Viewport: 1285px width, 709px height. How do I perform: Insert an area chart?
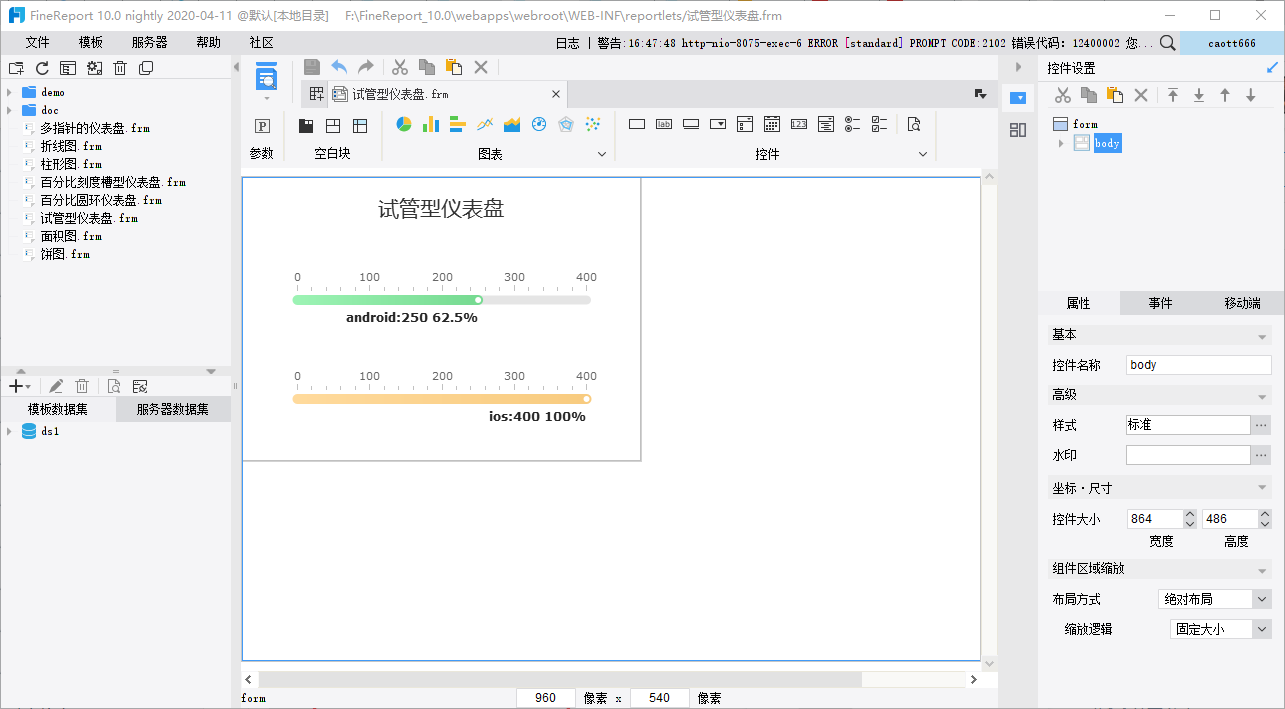pyautogui.click(x=512, y=124)
